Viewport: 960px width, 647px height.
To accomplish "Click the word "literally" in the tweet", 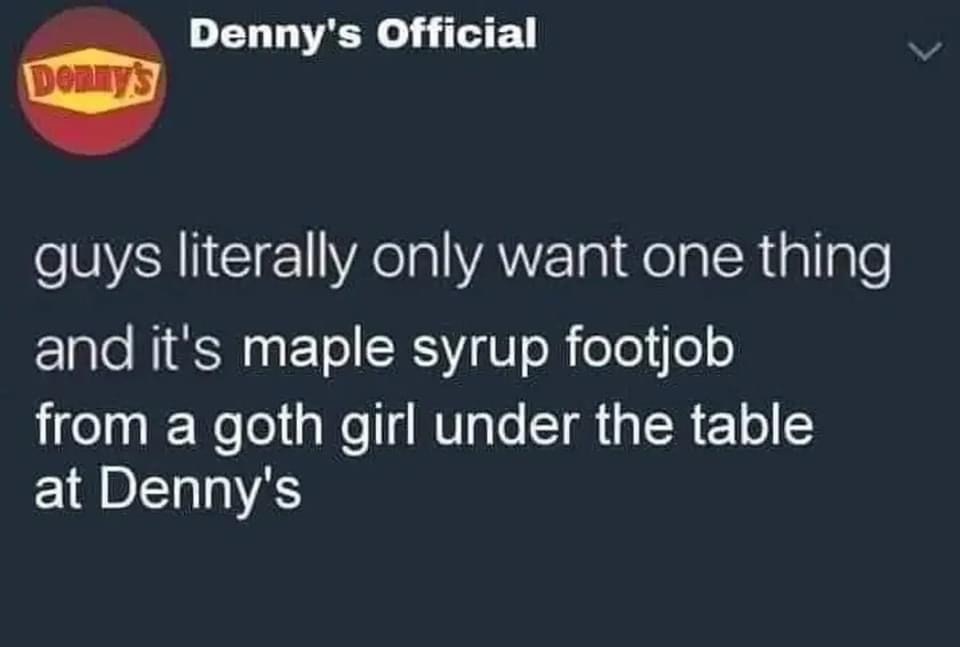I will (267, 257).
